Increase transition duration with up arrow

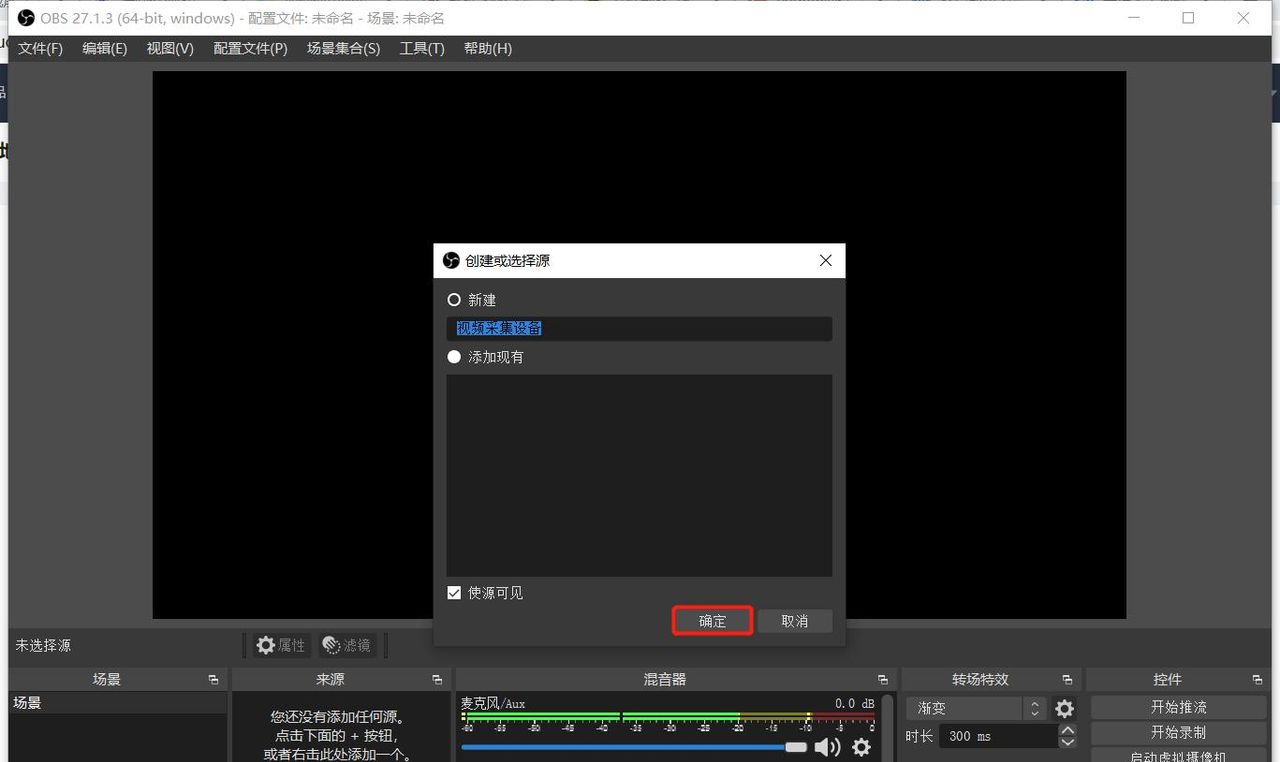click(1068, 730)
